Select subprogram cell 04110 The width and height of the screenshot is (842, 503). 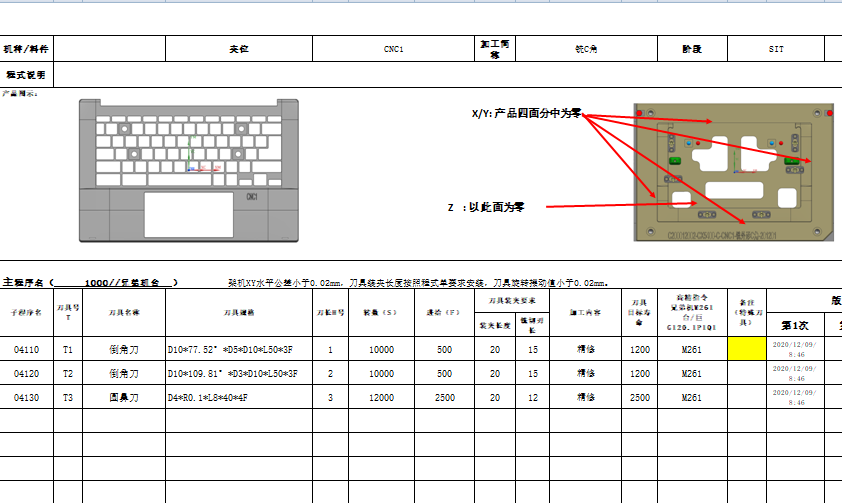(x=26, y=349)
